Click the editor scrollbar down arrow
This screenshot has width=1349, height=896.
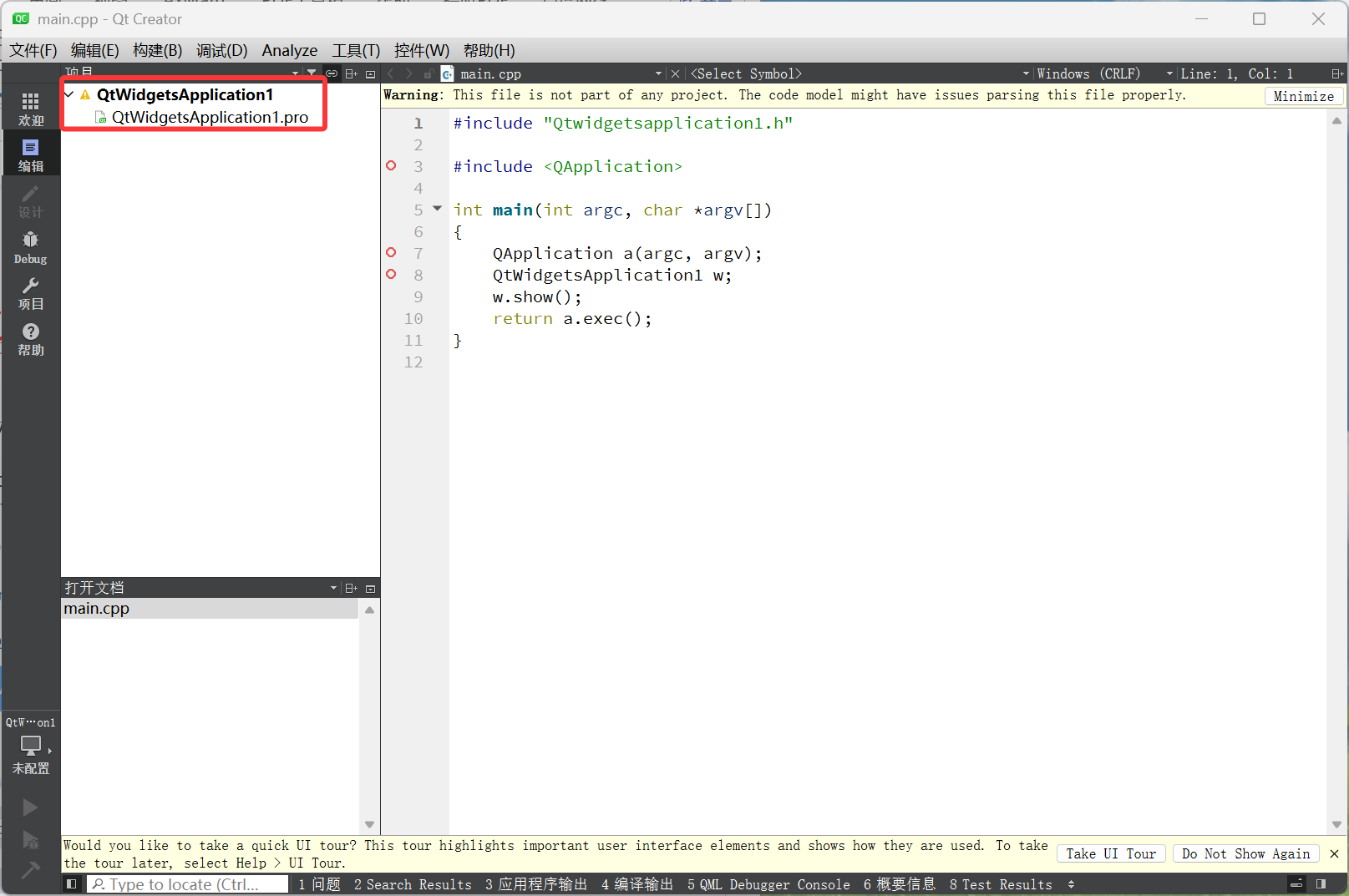1336,823
